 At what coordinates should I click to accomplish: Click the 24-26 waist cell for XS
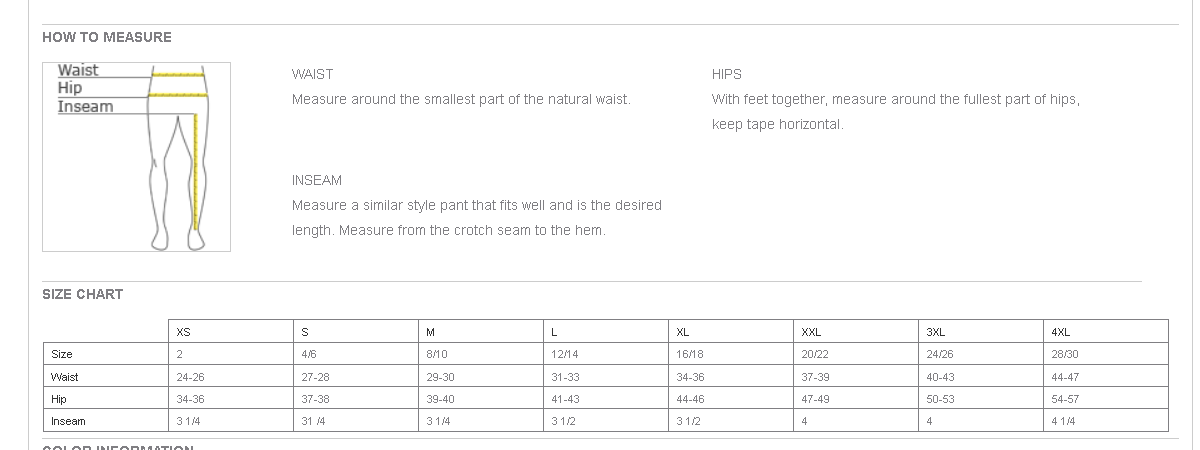190,377
